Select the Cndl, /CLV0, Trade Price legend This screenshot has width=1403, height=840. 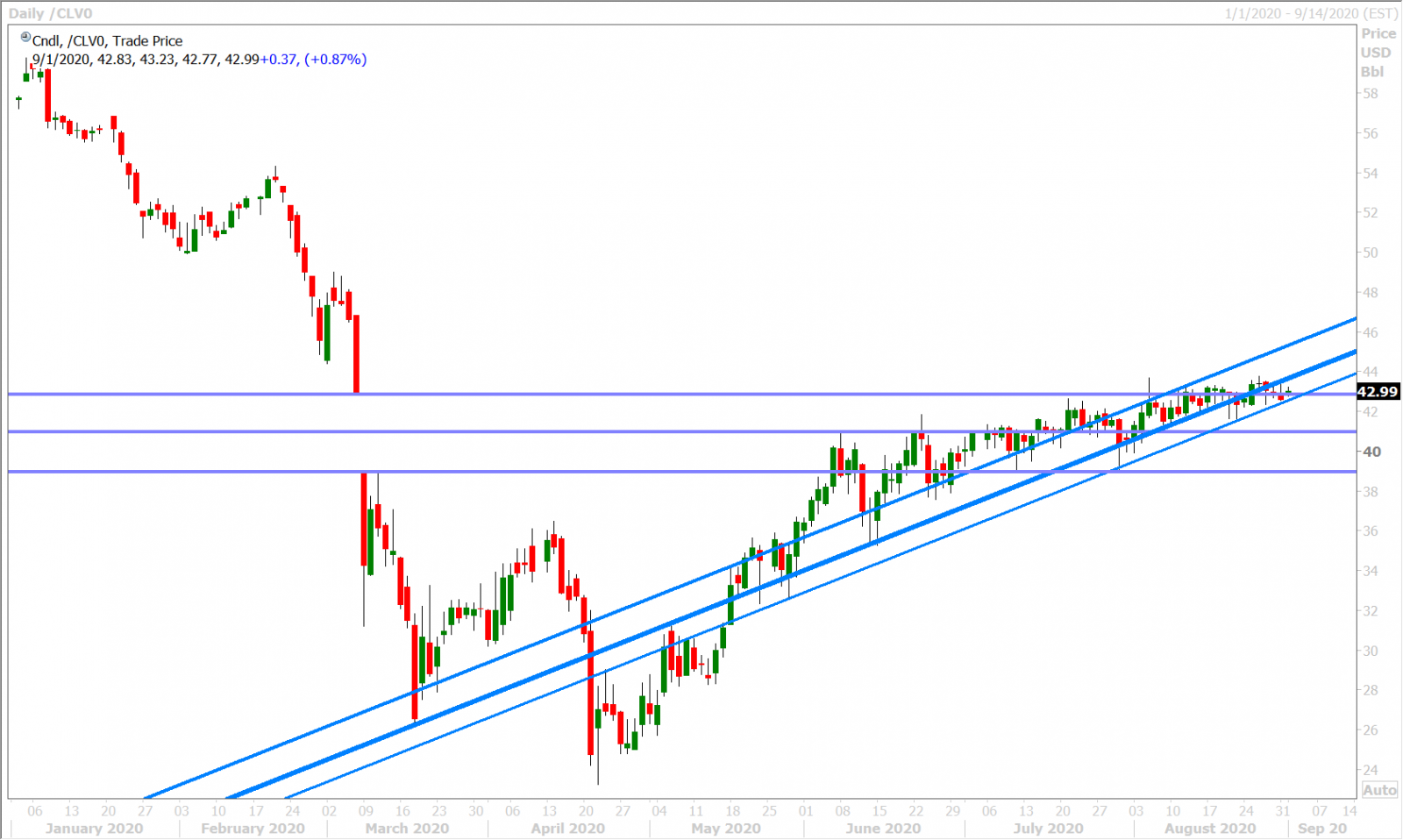[107, 40]
